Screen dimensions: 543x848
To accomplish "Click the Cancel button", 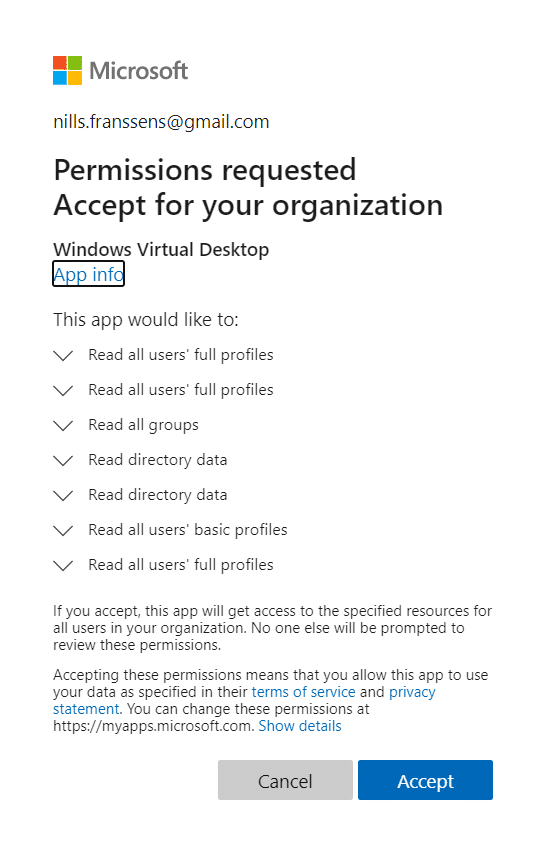I will [285, 780].
